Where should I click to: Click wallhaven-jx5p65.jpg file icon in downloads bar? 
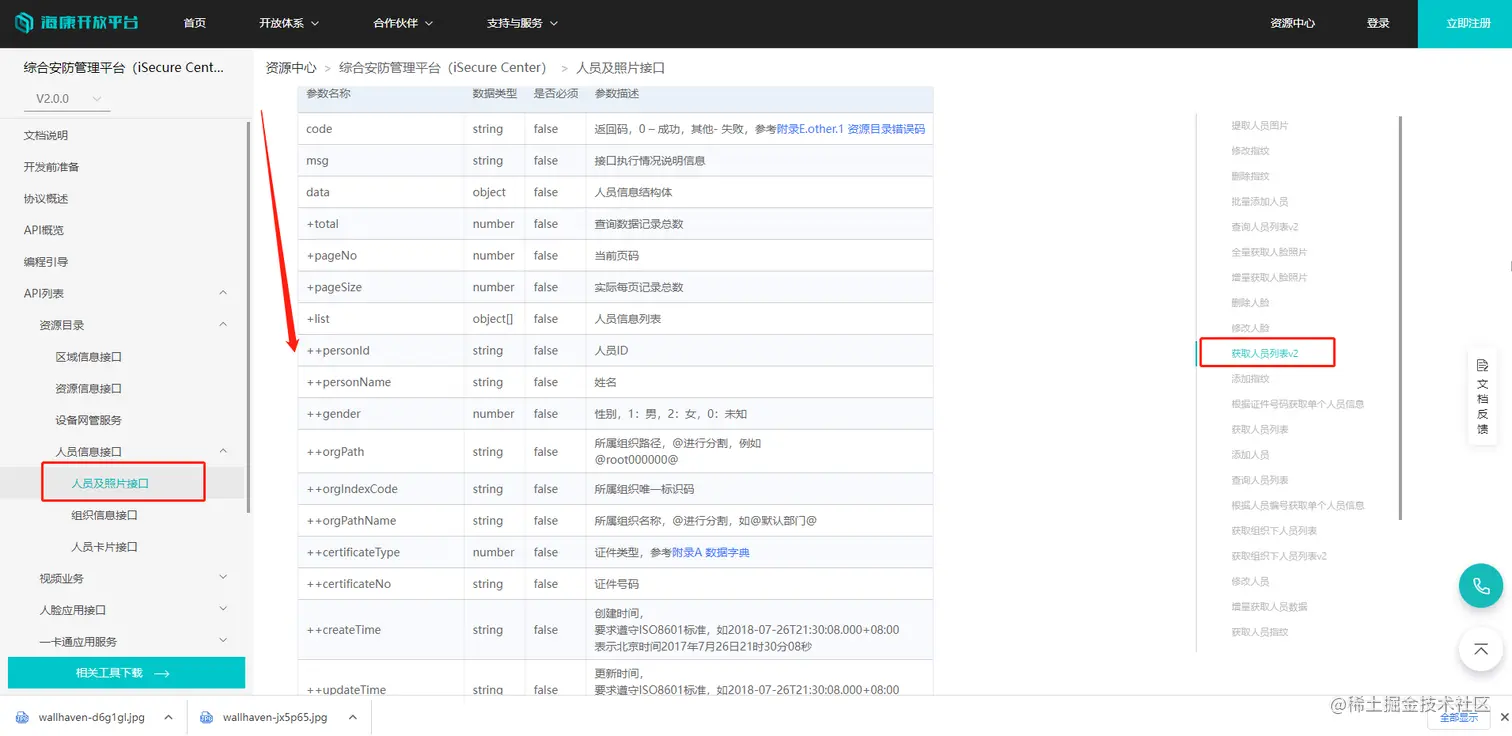coord(207,717)
